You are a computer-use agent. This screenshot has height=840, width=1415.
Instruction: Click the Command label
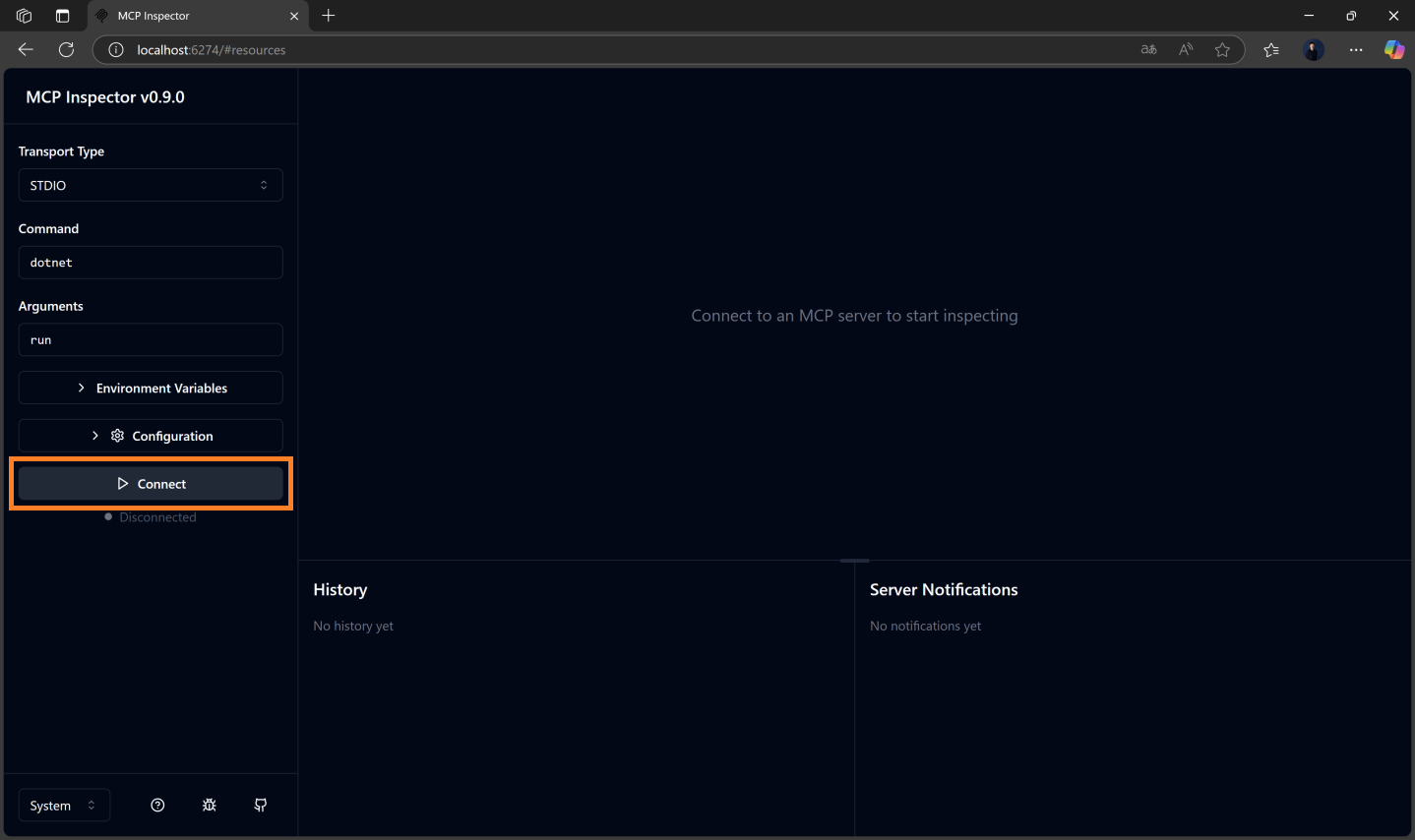48,229
